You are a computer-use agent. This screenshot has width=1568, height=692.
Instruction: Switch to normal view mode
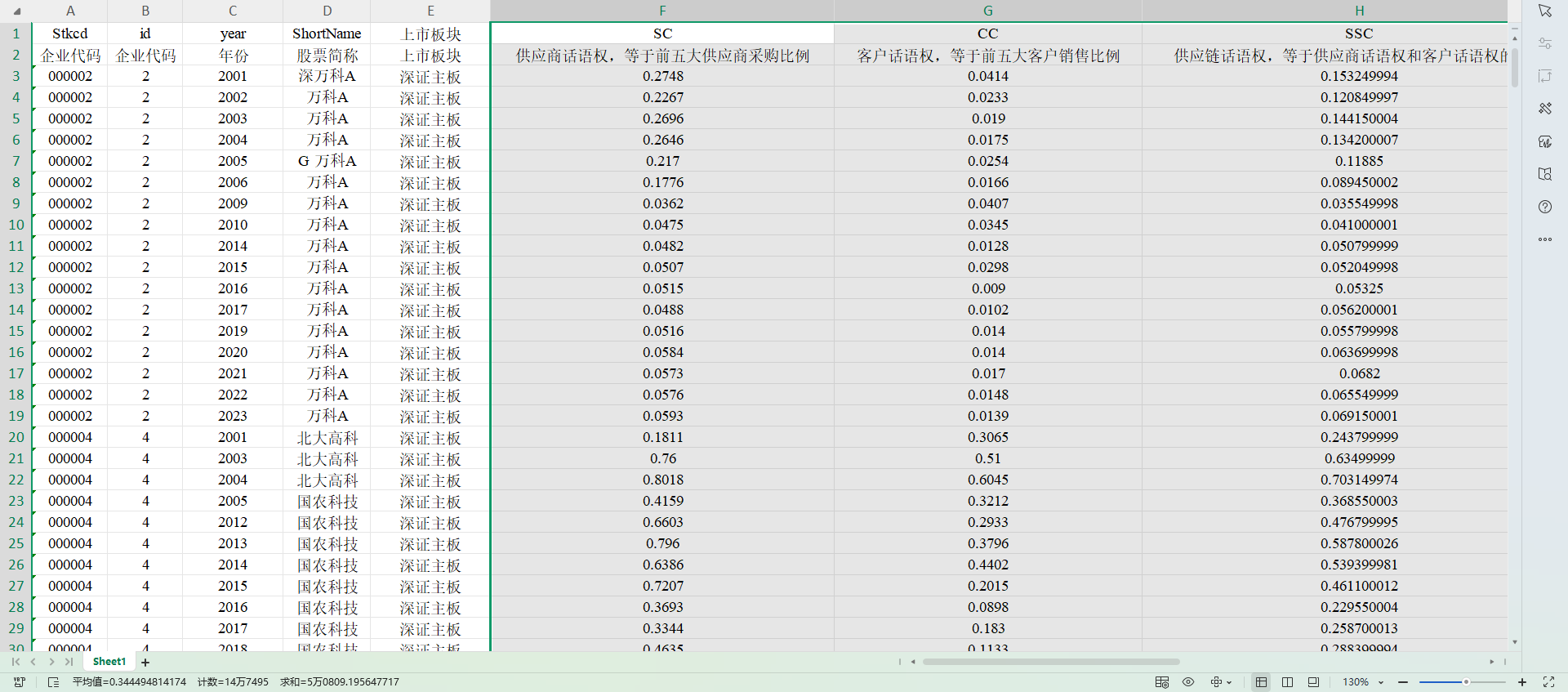tap(1261, 682)
